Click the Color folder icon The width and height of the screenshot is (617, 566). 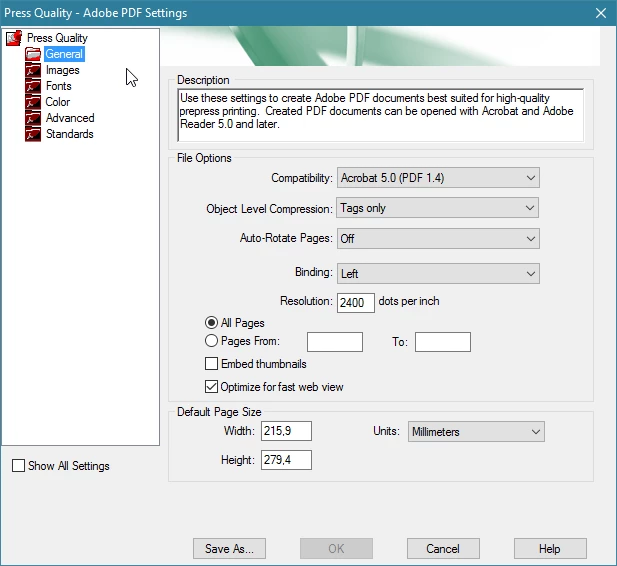click(33, 102)
